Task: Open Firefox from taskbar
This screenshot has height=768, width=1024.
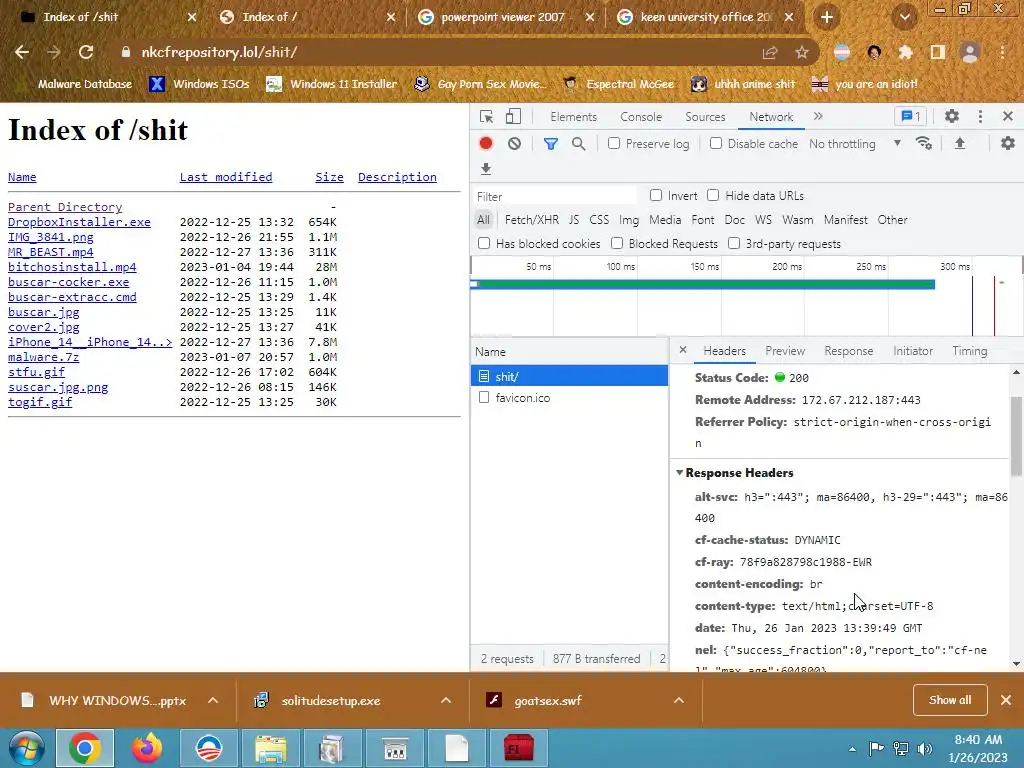Action: 146,748
